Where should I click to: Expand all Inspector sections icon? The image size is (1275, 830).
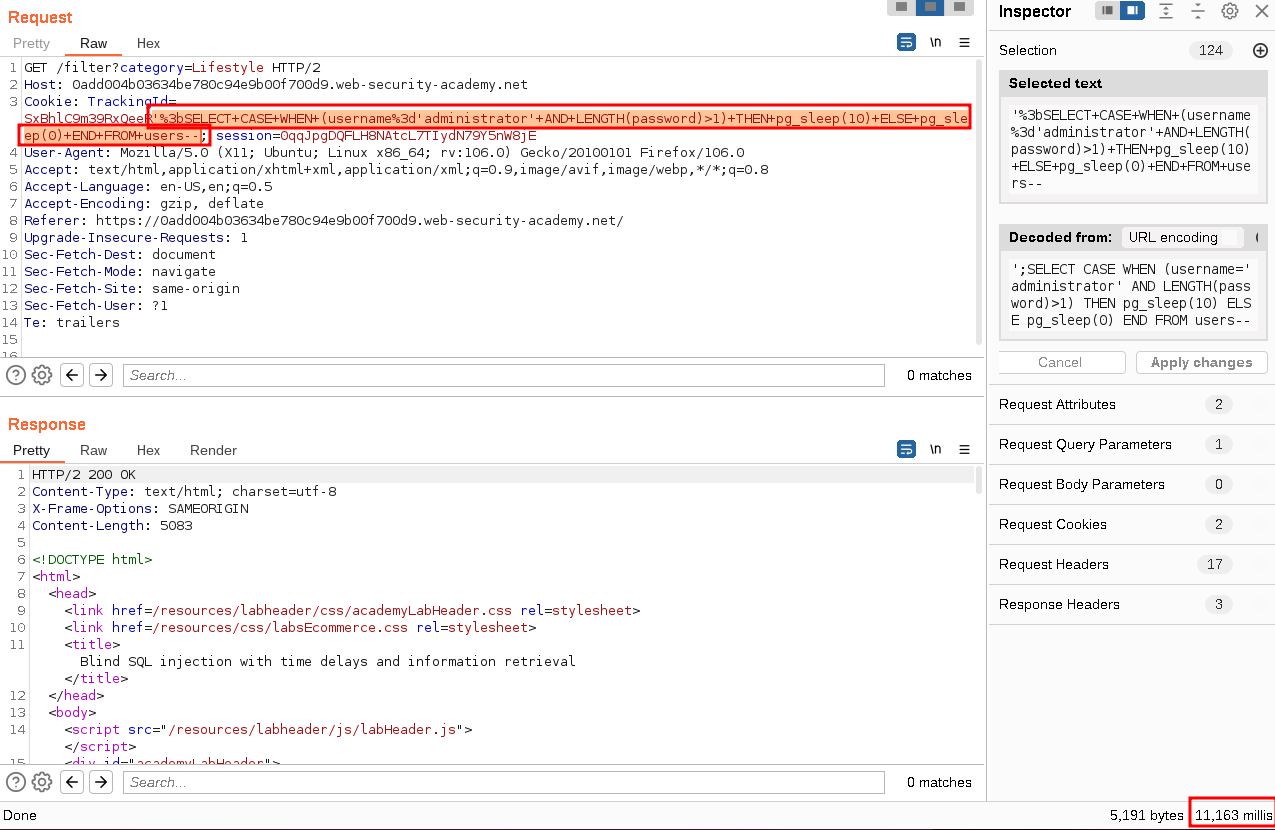1166,11
